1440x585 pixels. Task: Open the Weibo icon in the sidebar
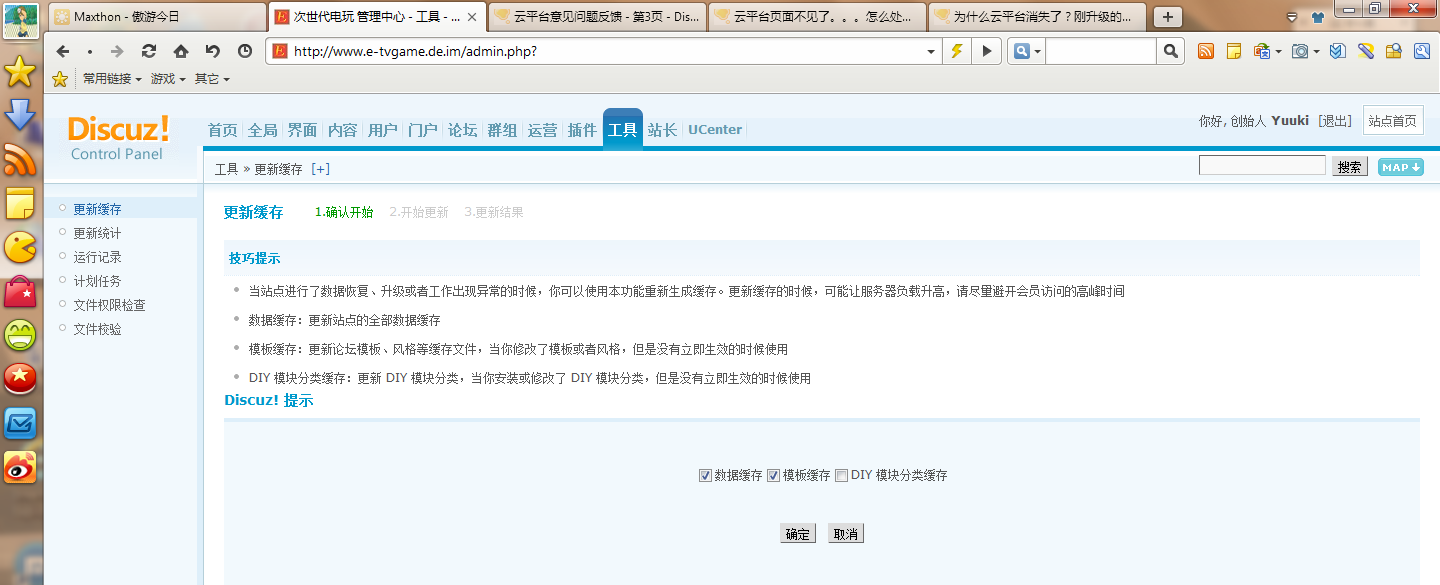tap(20, 467)
